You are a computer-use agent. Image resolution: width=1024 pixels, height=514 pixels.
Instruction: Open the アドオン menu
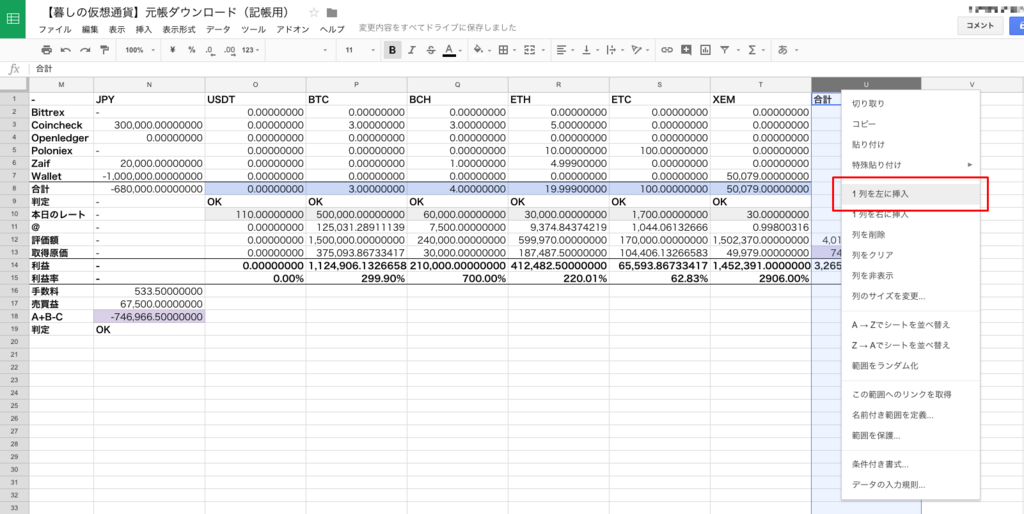coord(293,29)
